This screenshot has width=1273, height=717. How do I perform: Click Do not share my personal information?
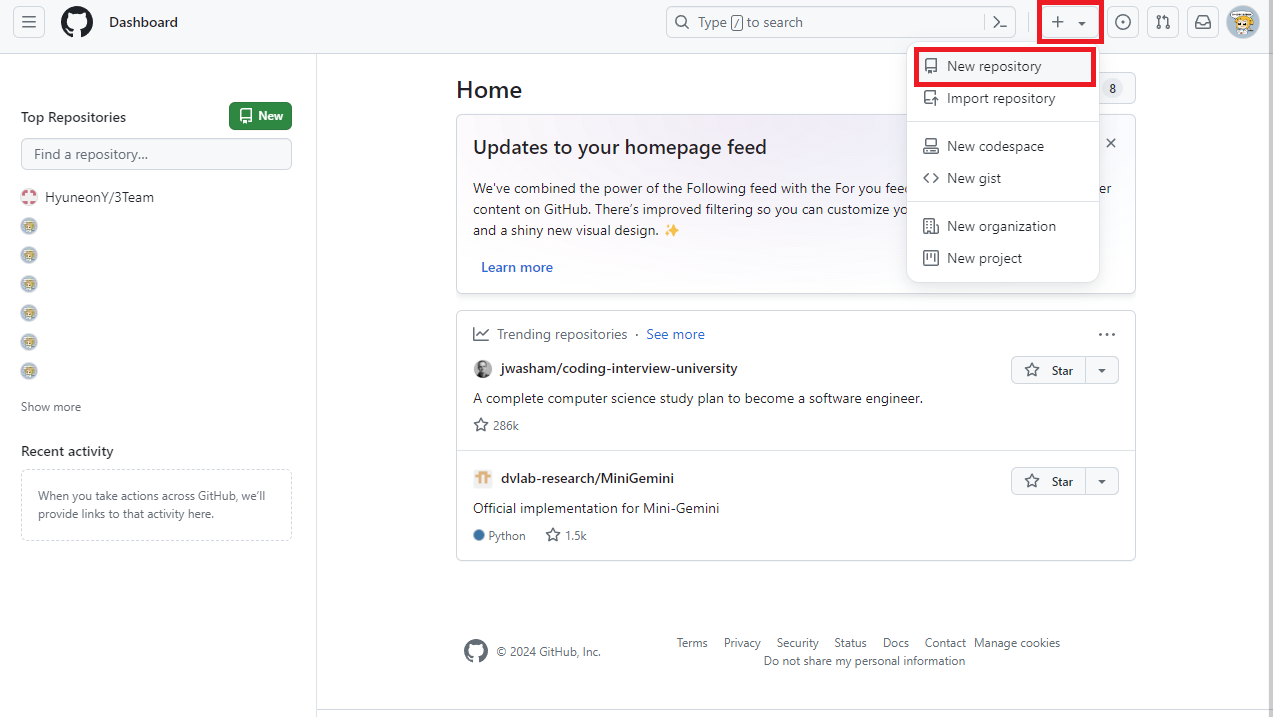tap(864, 661)
